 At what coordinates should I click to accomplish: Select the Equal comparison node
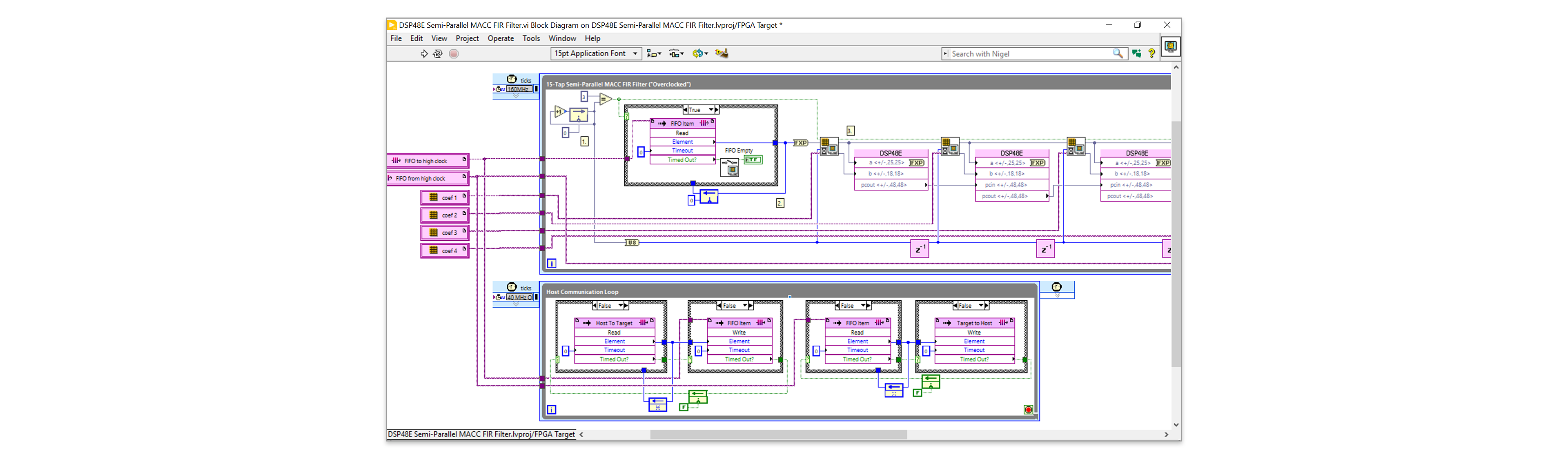pos(605,99)
